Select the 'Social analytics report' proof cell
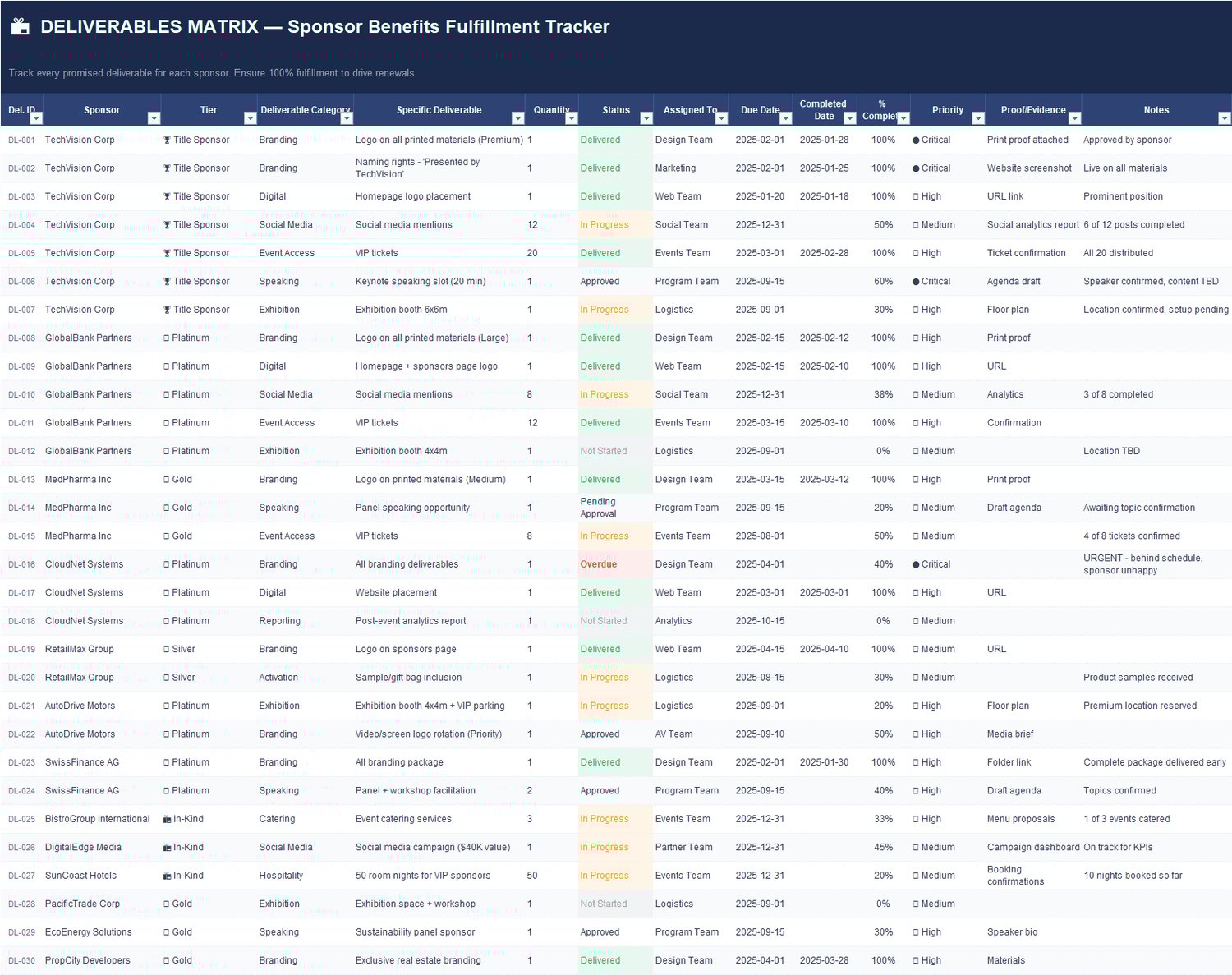Screen dimensions: 1232x975 [x=1033, y=225]
